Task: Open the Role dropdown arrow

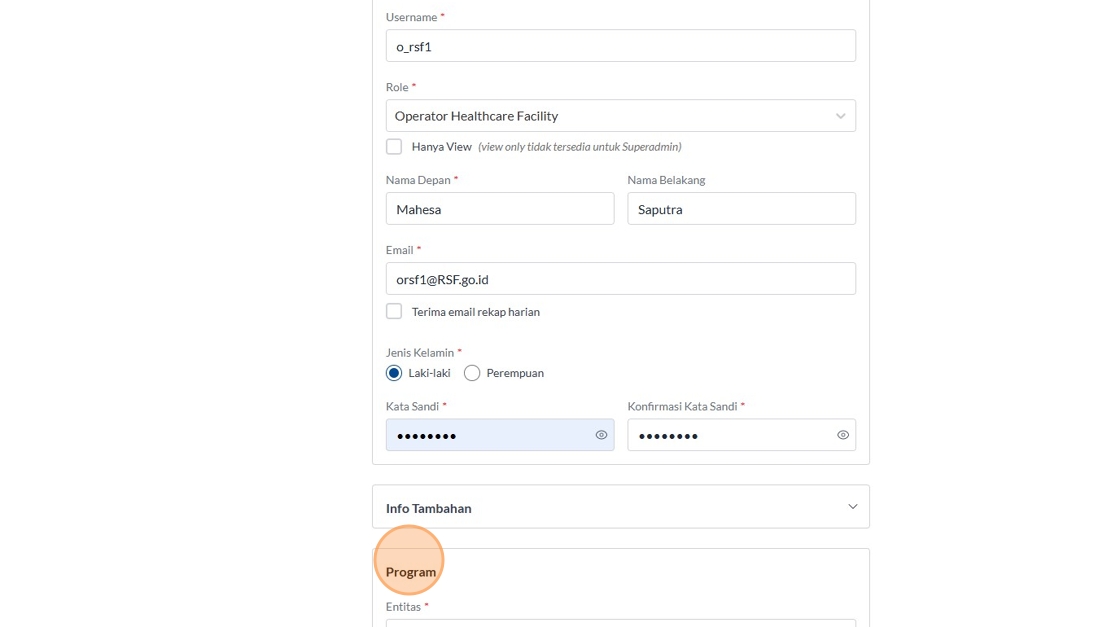Action: [840, 116]
